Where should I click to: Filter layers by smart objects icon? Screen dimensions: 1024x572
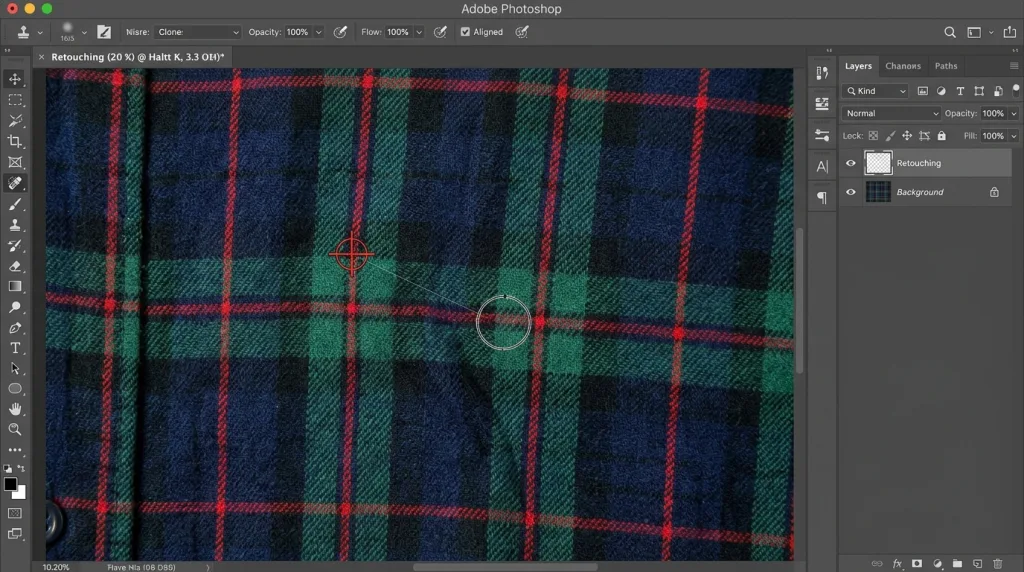[998, 91]
